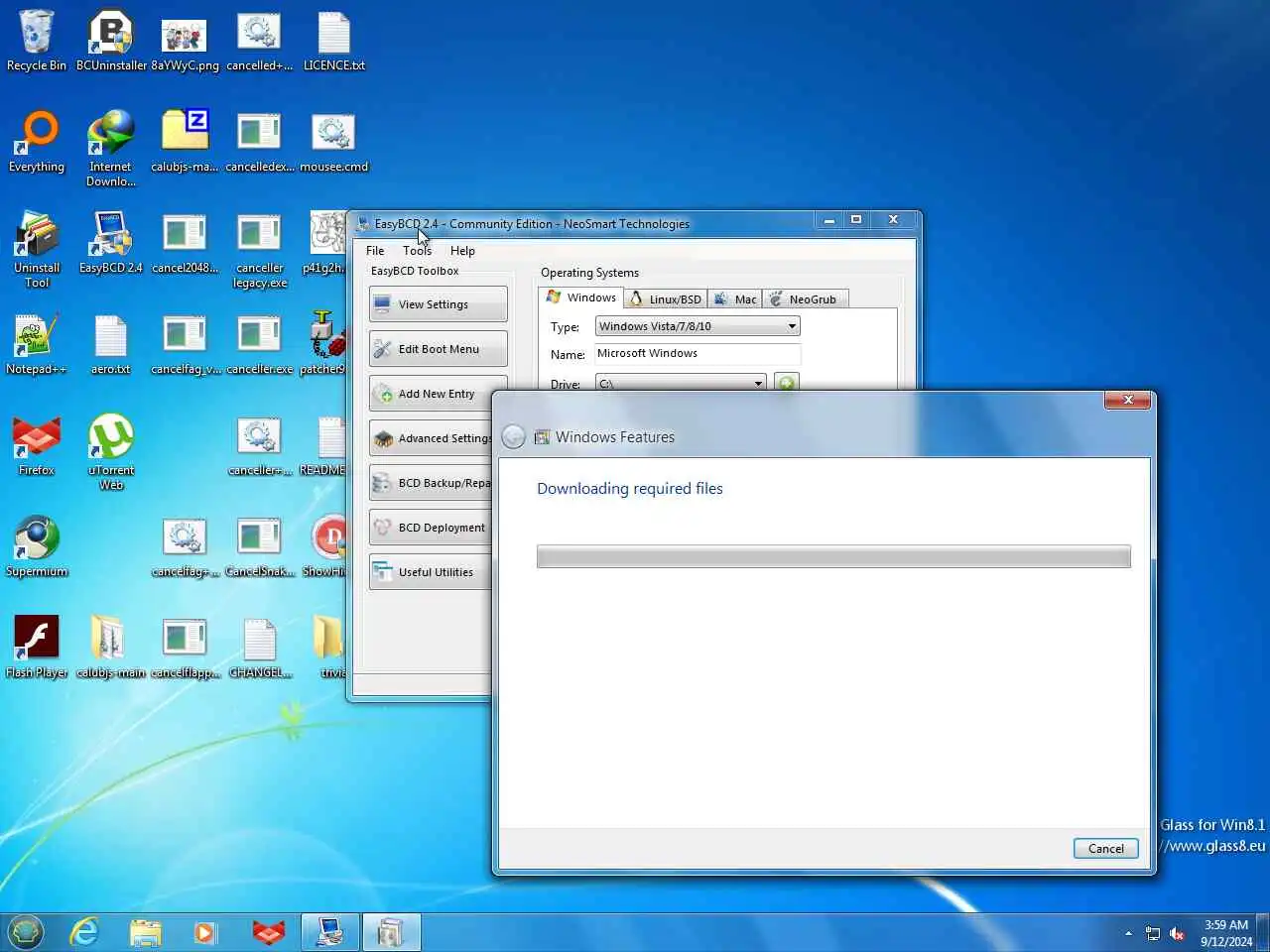Open Advanced Settings in EasyBCD

431,438
